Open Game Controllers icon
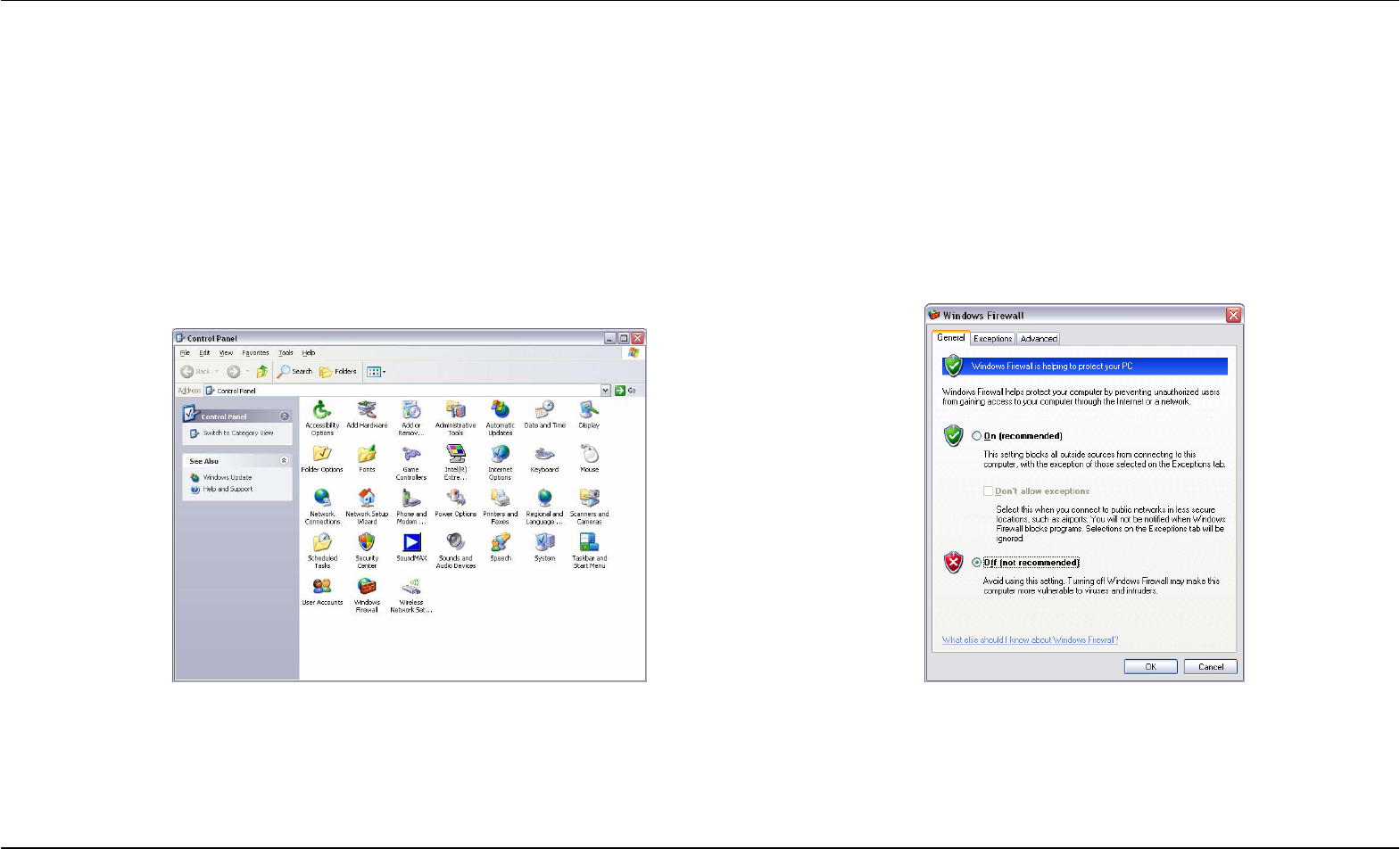1400x849 pixels. pyautogui.click(x=411, y=454)
